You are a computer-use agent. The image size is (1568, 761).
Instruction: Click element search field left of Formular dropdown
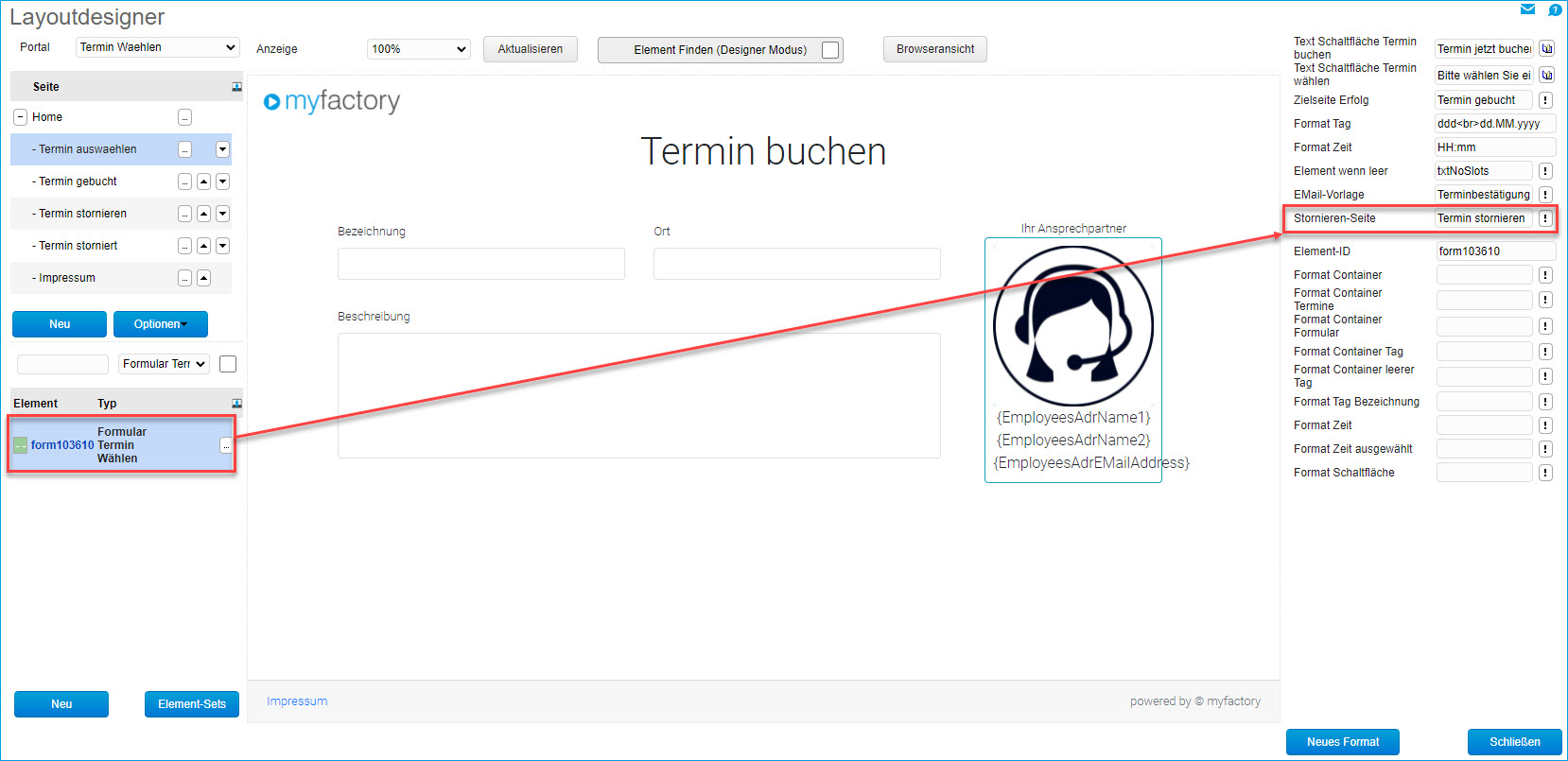[63, 364]
